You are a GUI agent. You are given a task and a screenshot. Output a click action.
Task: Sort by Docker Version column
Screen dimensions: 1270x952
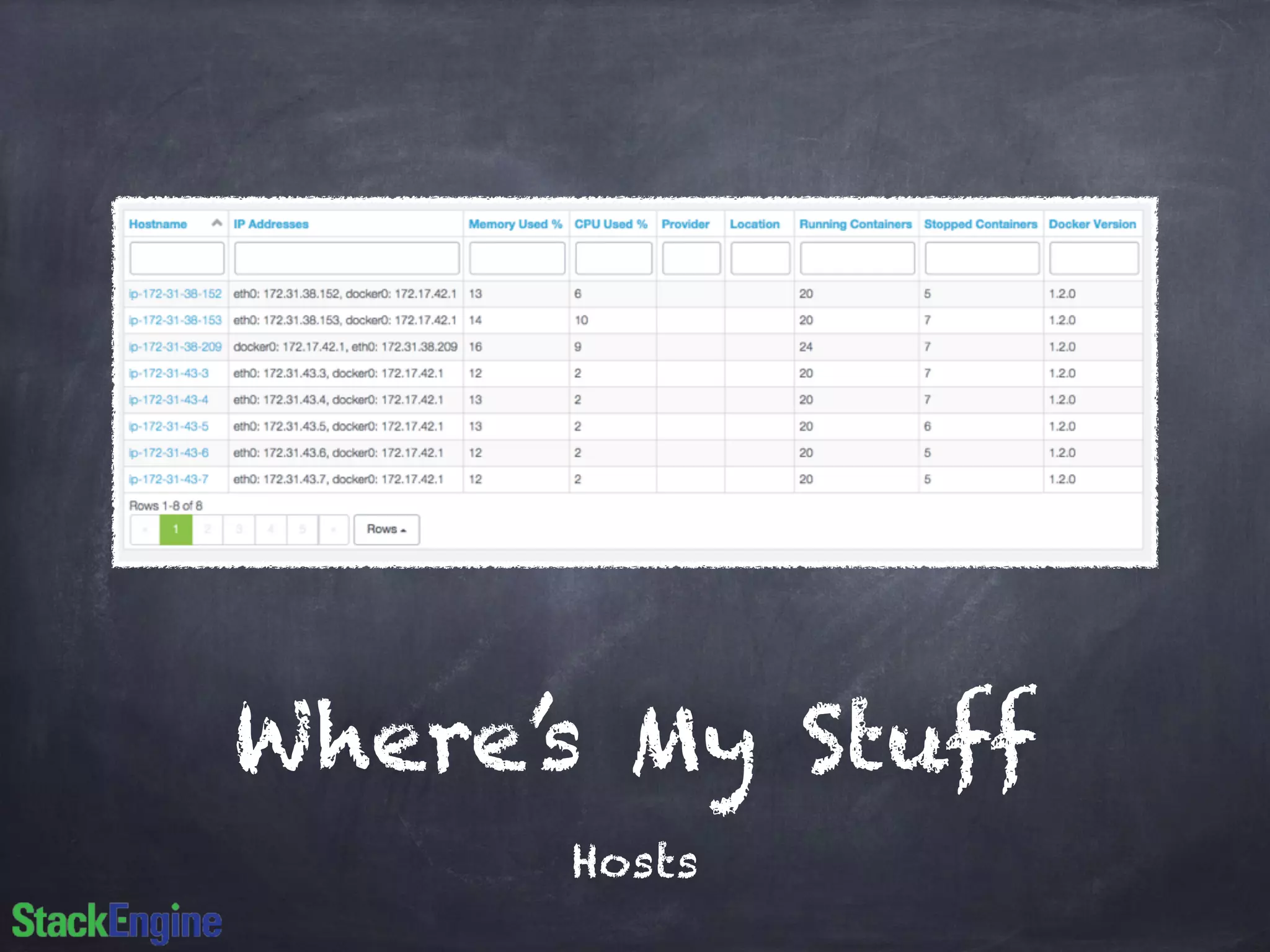[1092, 224]
